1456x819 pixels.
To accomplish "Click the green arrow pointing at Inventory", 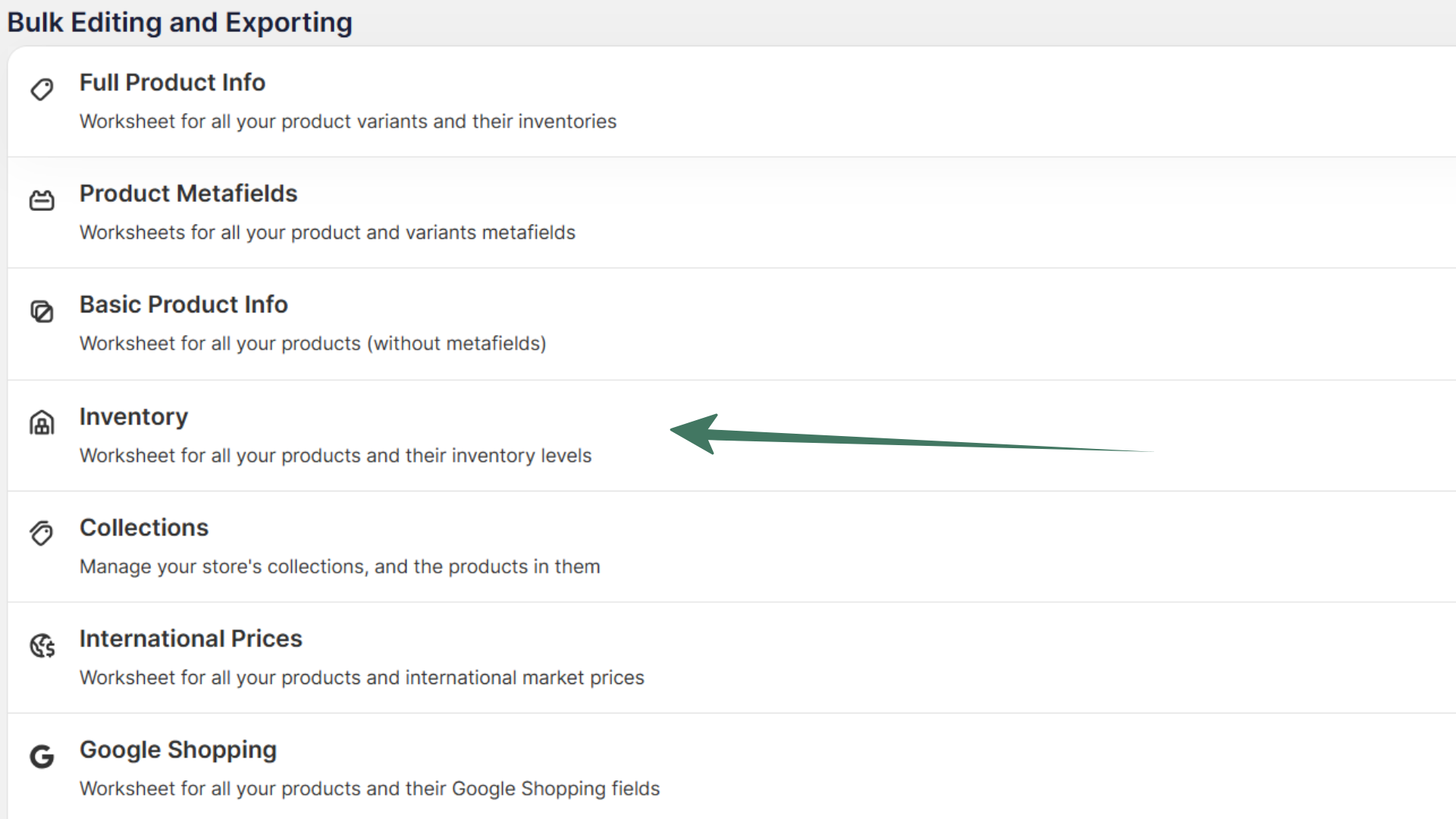I will pyautogui.click(x=872, y=438).
